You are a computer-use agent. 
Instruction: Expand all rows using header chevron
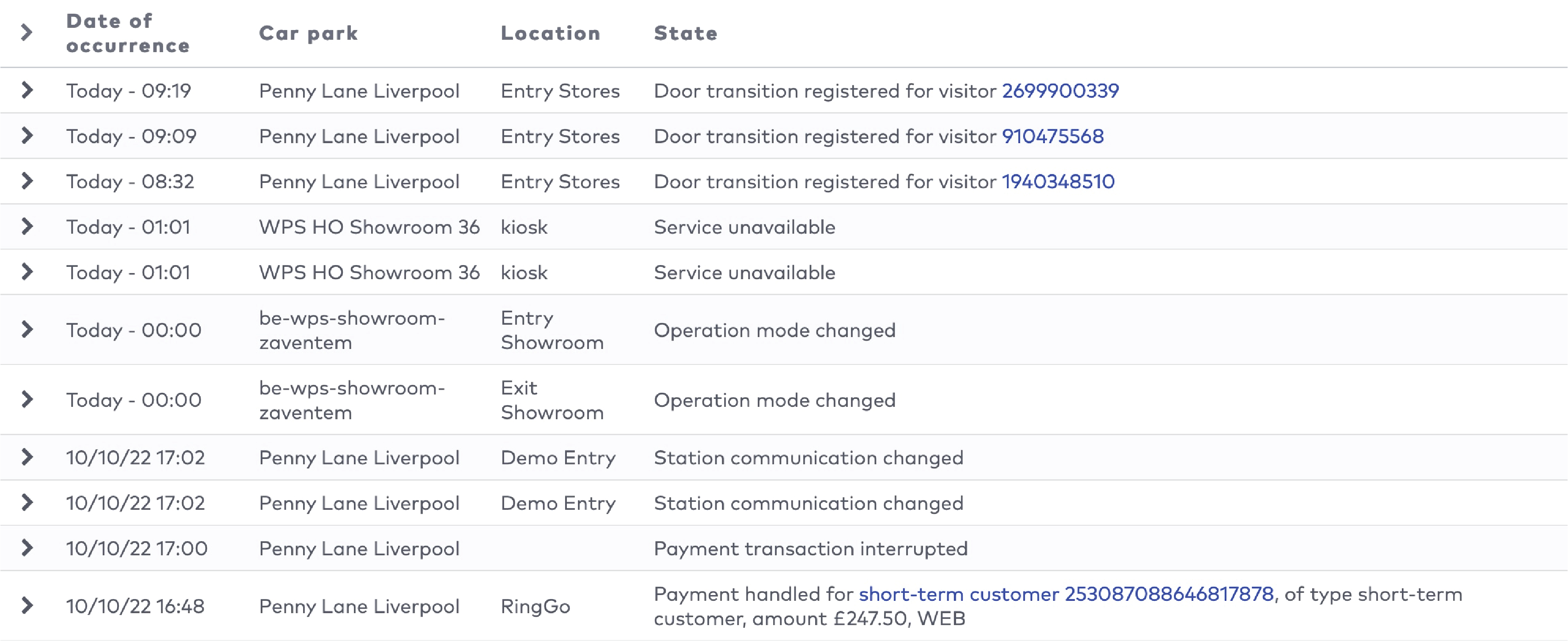pos(27,32)
